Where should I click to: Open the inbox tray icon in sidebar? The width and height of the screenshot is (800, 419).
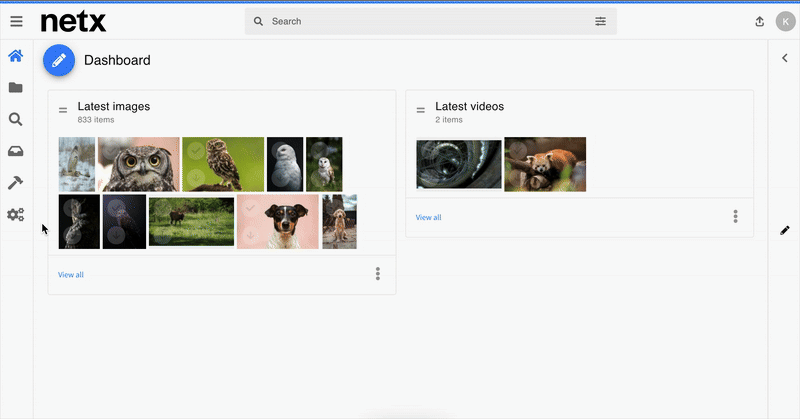pyautogui.click(x=15, y=151)
